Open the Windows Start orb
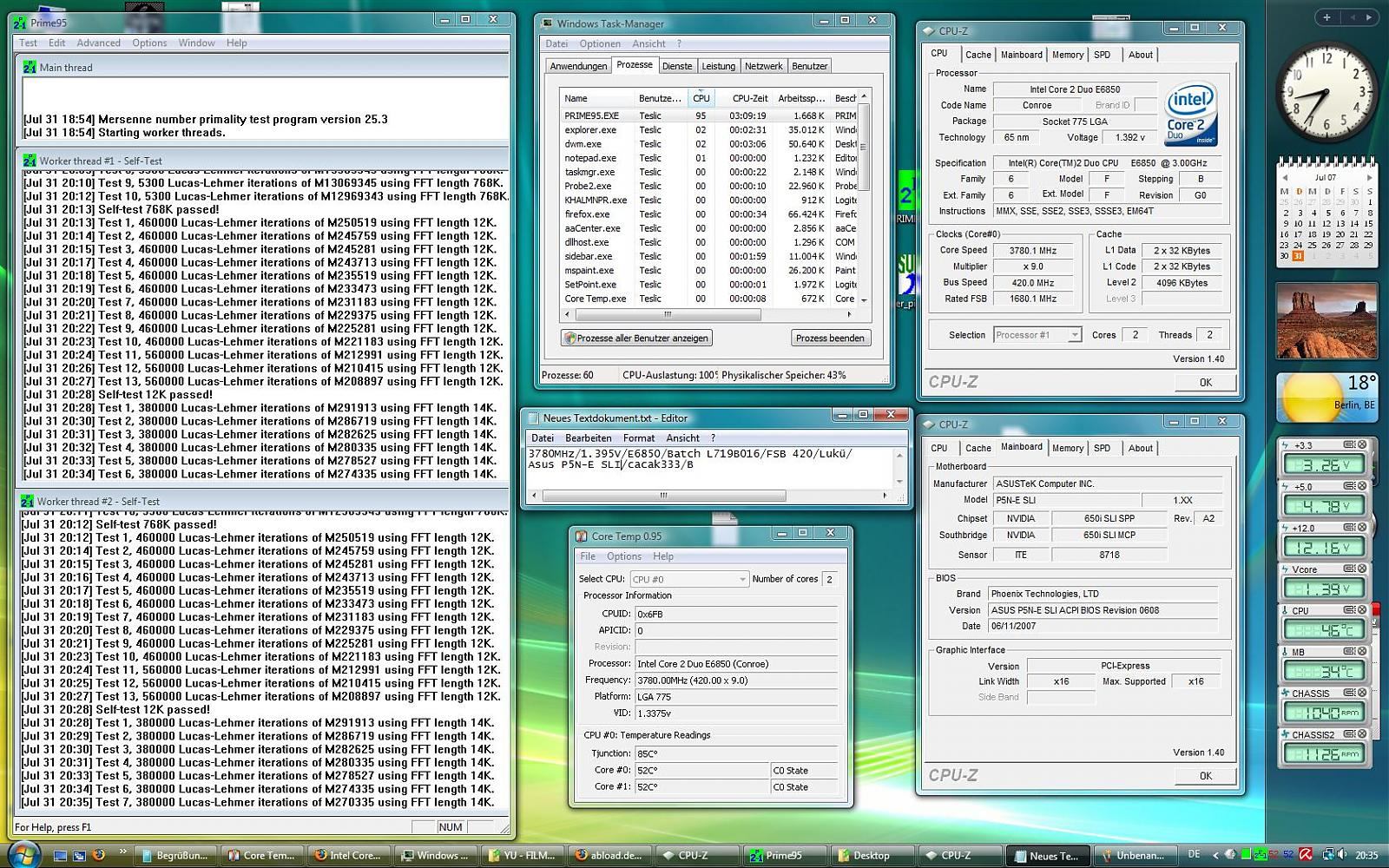This screenshot has height=868, width=1389. (x=23, y=854)
